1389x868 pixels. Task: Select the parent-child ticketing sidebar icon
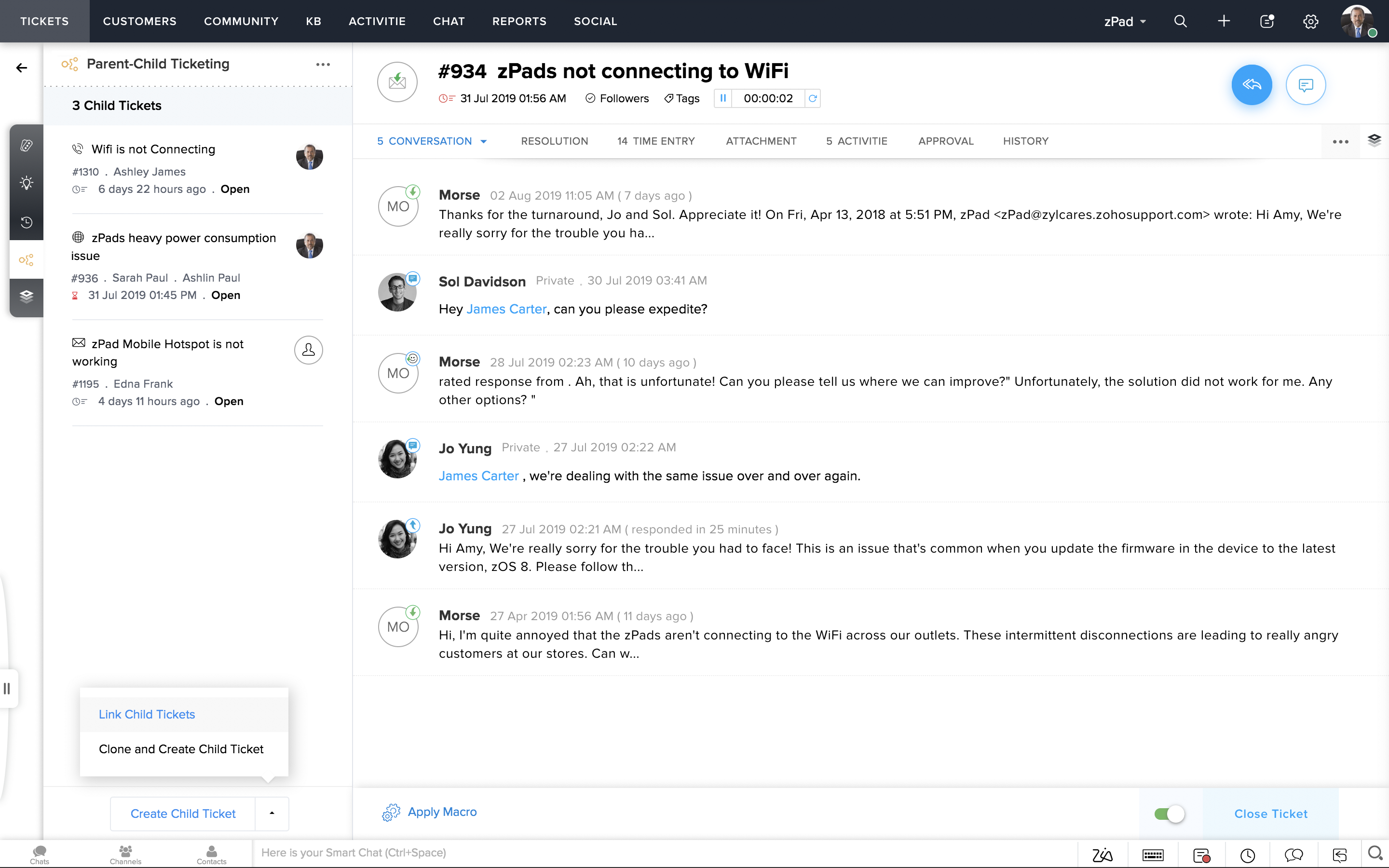pos(27,260)
